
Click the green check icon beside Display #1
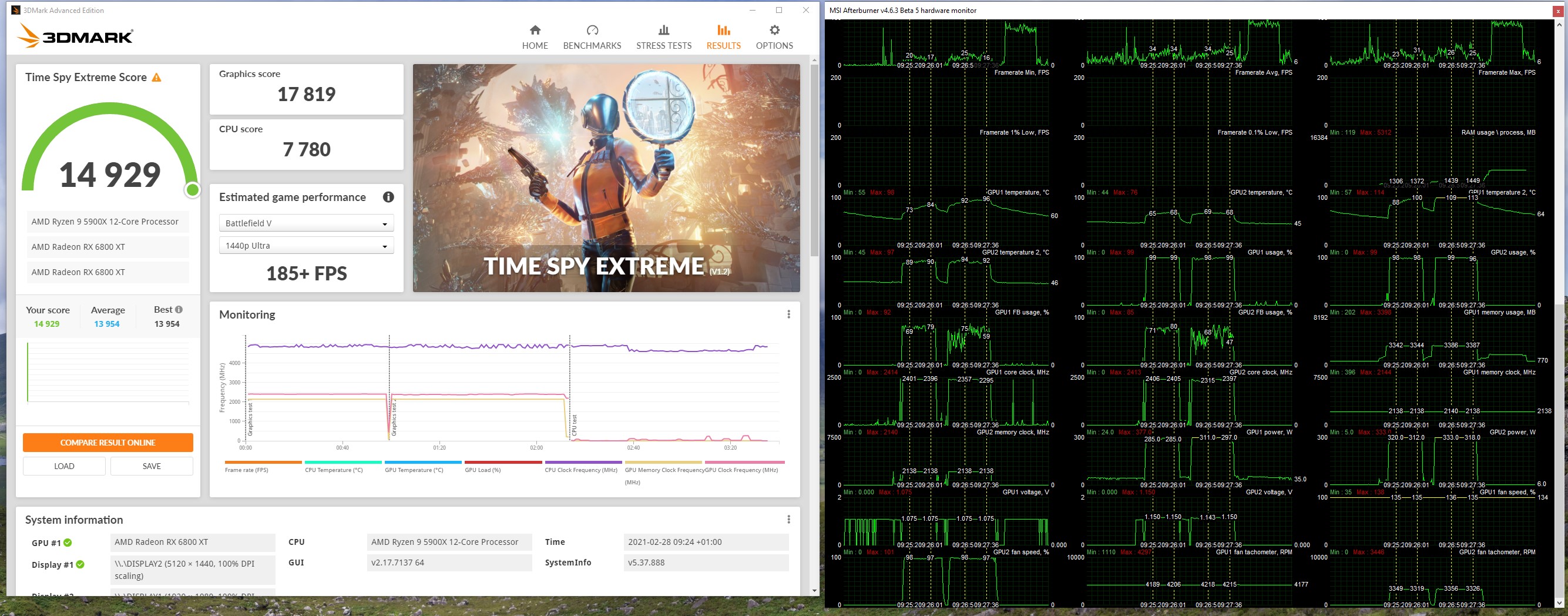tap(80, 565)
